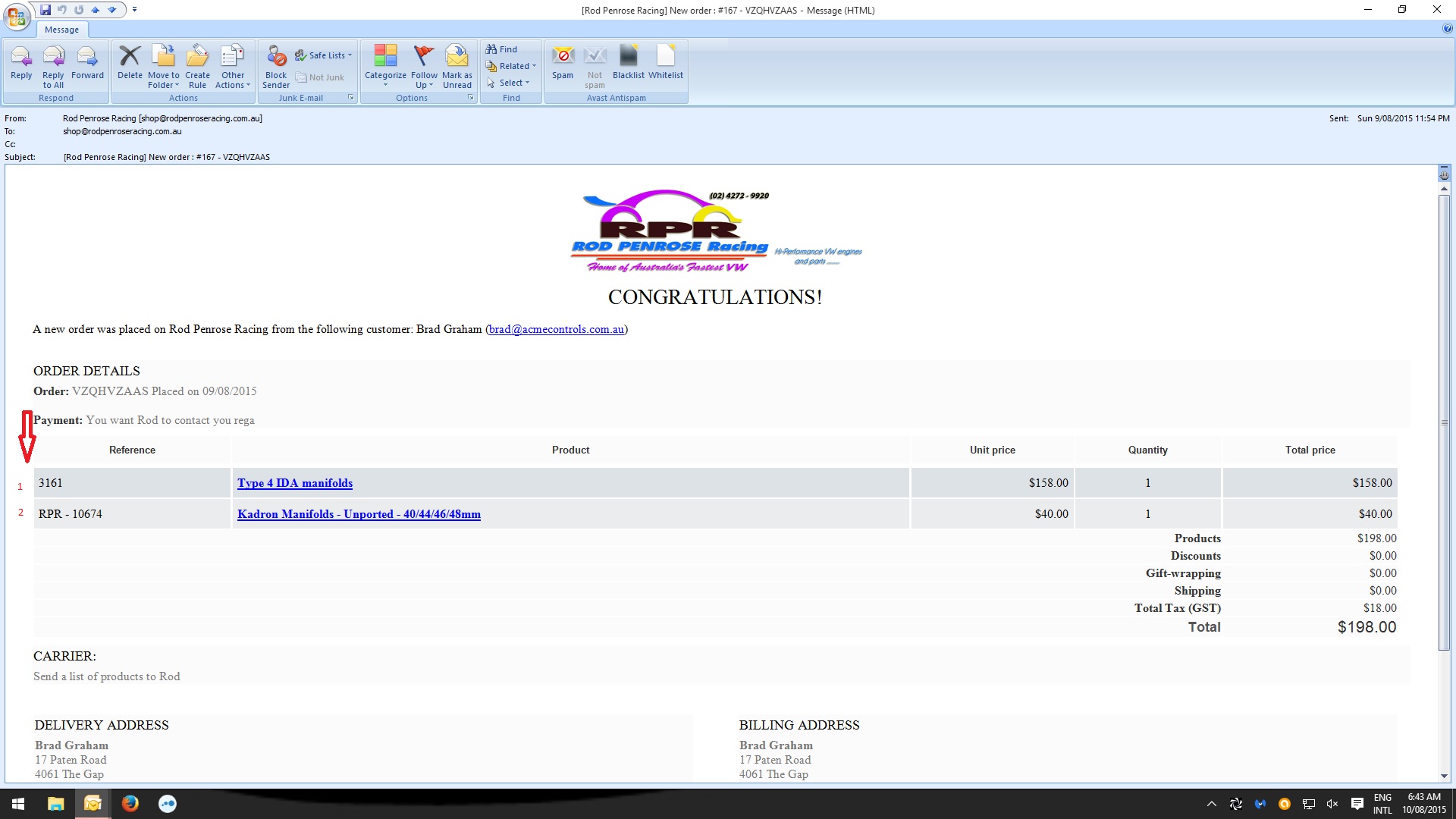Image resolution: width=1456 pixels, height=819 pixels.
Task: Select the Message ribbon tab
Action: click(x=61, y=30)
